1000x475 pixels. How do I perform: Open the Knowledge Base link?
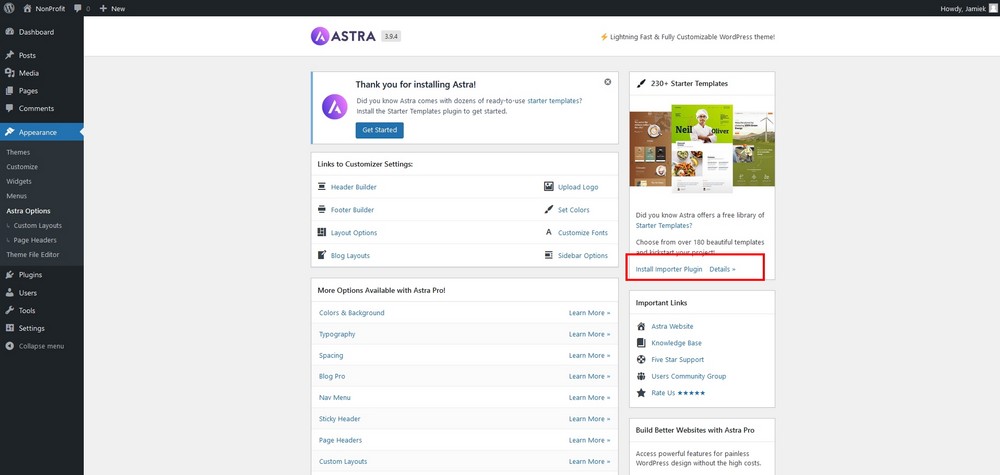[676, 343]
